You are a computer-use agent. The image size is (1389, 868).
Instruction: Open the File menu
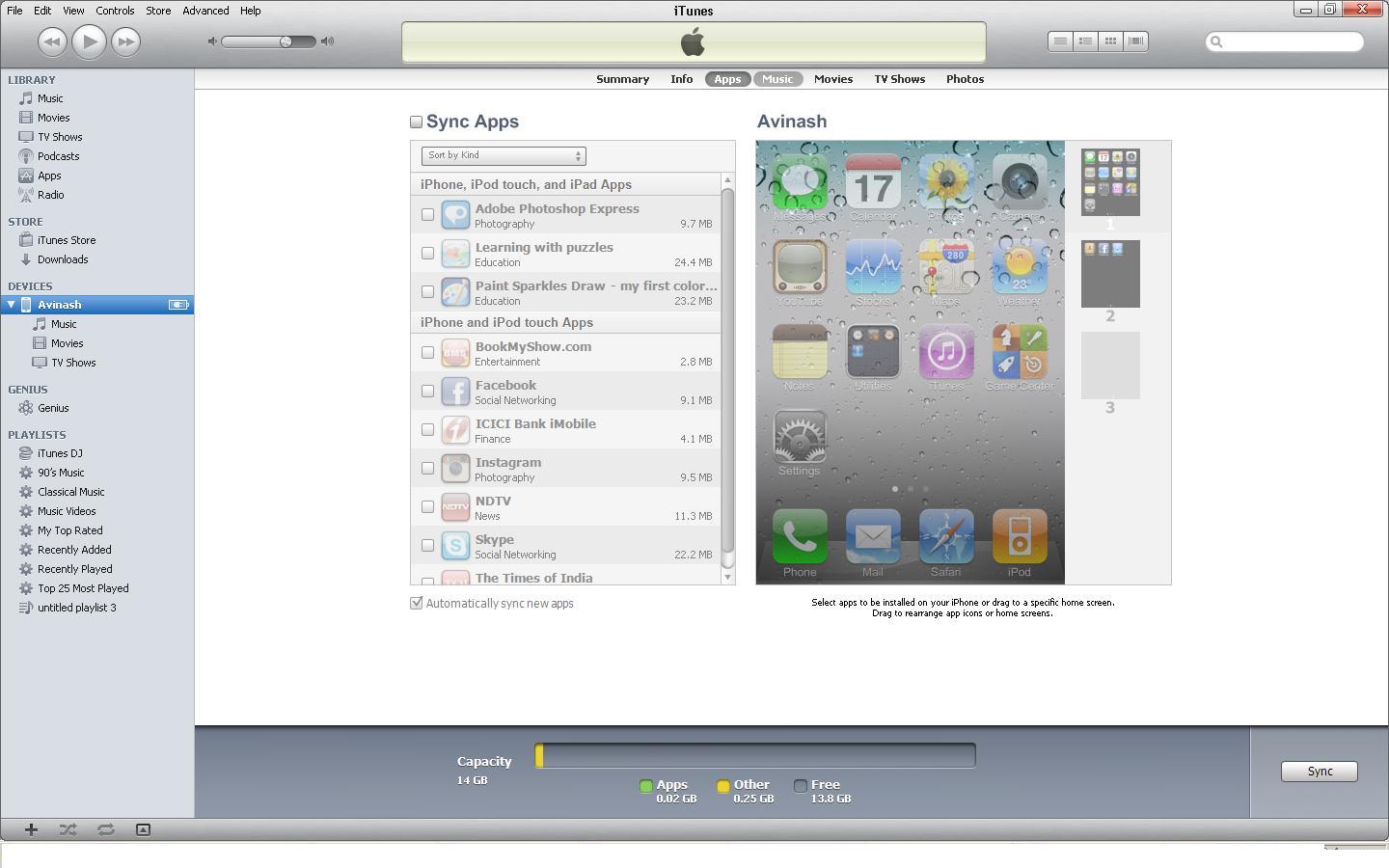pyautogui.click(x=14, y=11)
